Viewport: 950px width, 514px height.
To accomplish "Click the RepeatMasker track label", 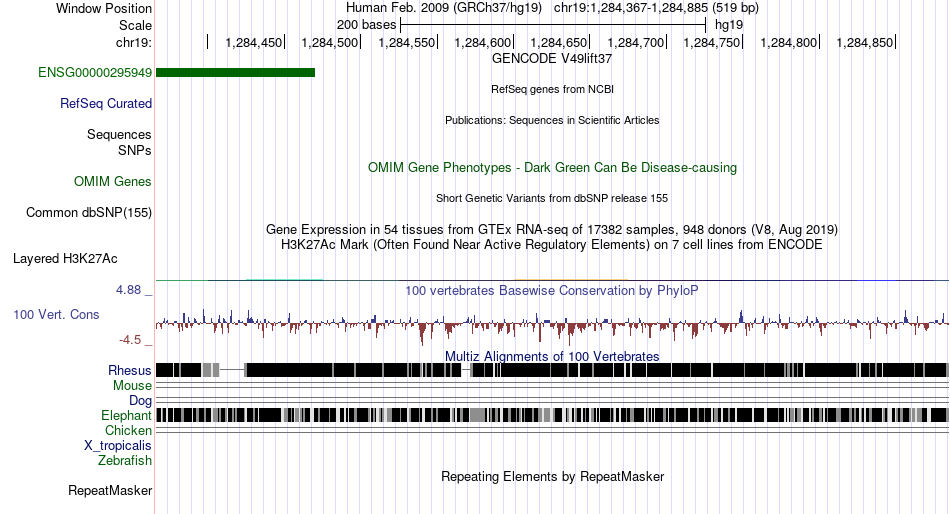I will coord(110,491).
